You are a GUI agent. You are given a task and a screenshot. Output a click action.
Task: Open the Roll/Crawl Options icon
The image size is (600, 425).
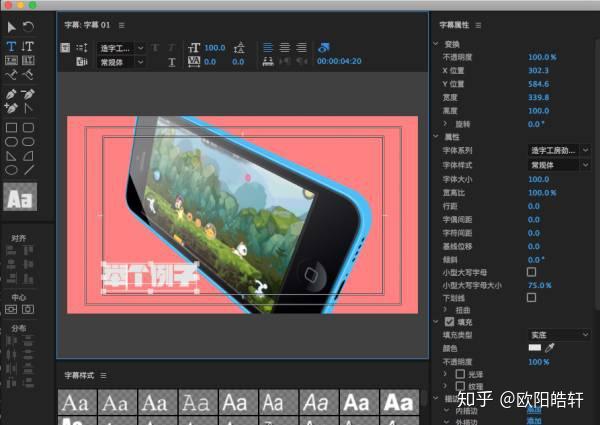(x=82, y=47)
